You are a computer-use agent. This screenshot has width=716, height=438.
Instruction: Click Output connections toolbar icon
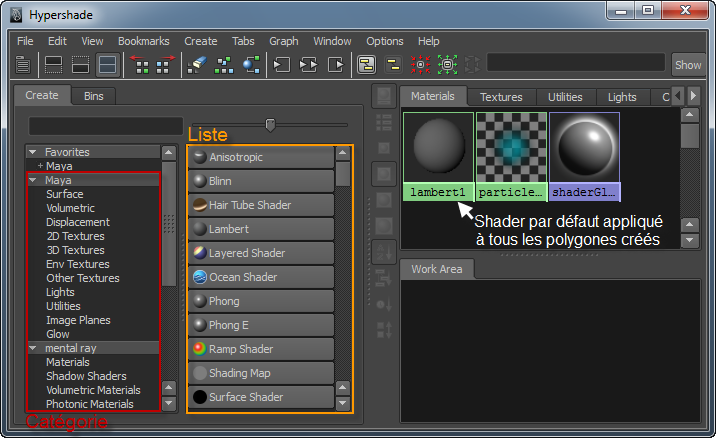[x=336, y=64]
